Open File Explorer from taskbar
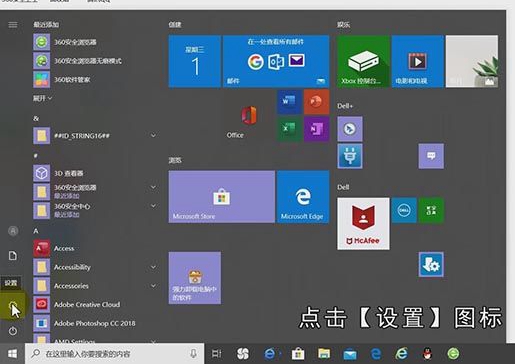Image resolution: width=515 pixels, height=364 pixels. point(324,354)
